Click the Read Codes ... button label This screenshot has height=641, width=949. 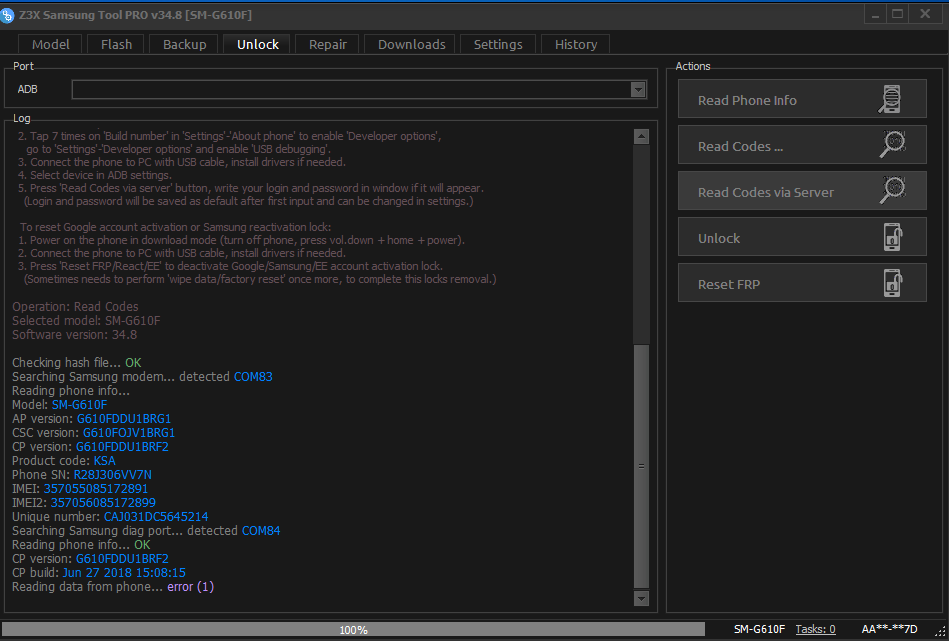pos(740,146)
